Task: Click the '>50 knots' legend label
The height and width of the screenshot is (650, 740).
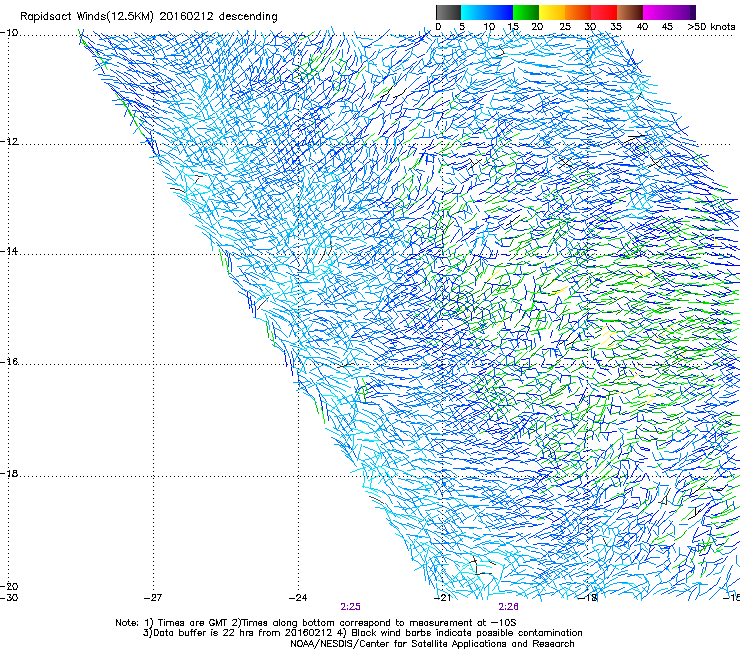Action: pyautogui.click(x=711, y=27)
